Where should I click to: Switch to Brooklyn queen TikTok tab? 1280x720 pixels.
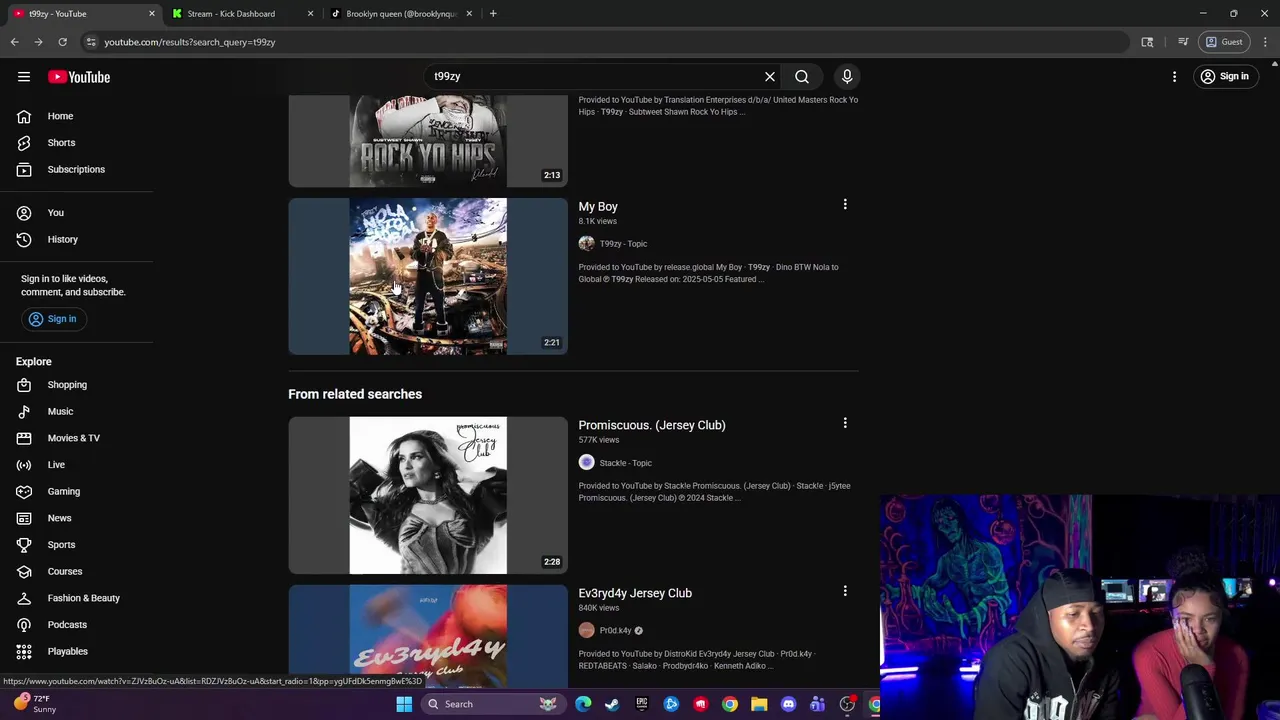400,14
